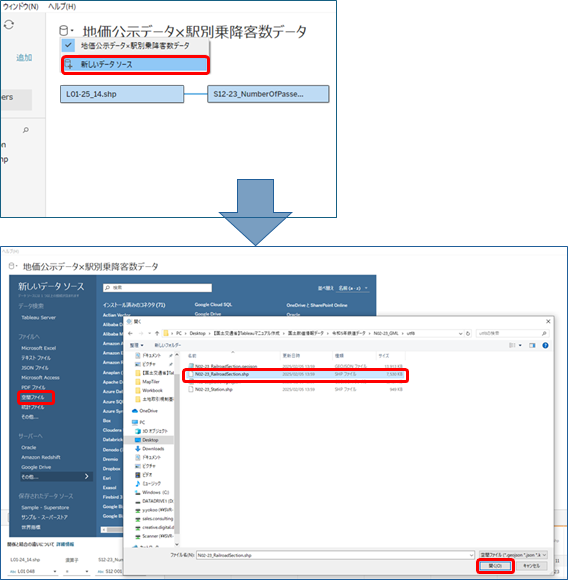The width and height of the screenshot is (568, 580).
Task: Click the folder tree vertical scrollbar
Action: pyautogui.click(x=177, y=449)
